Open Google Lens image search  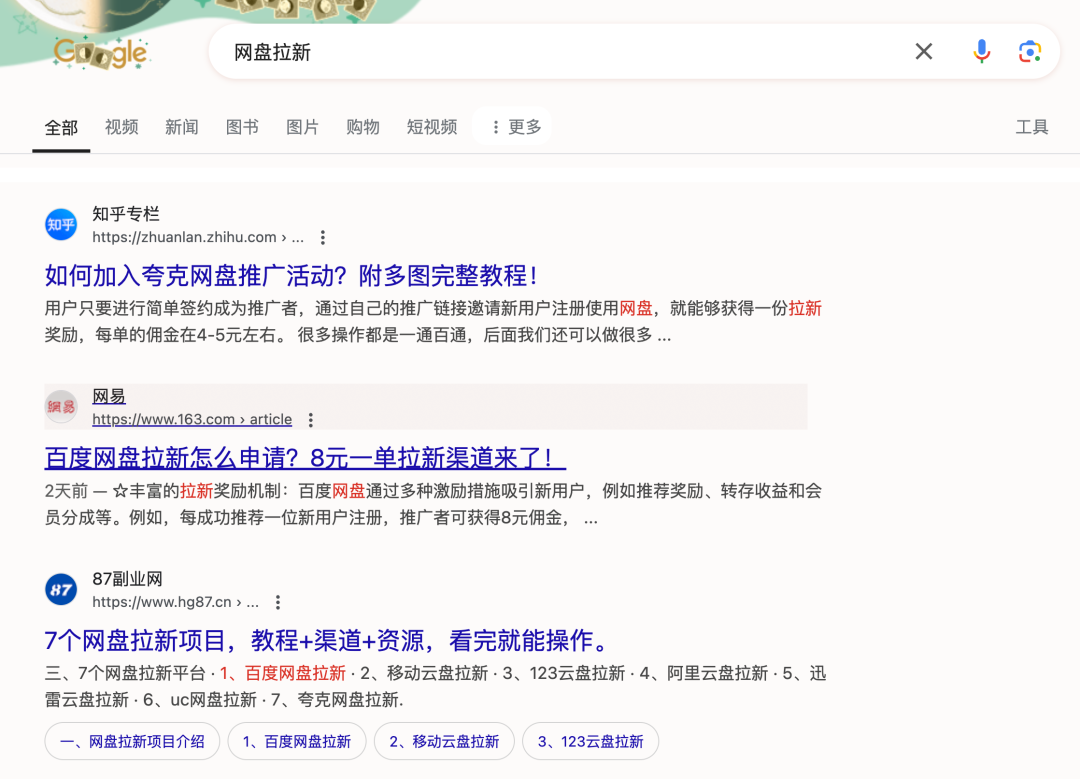pyautogui.click(x=1030, y=52)
